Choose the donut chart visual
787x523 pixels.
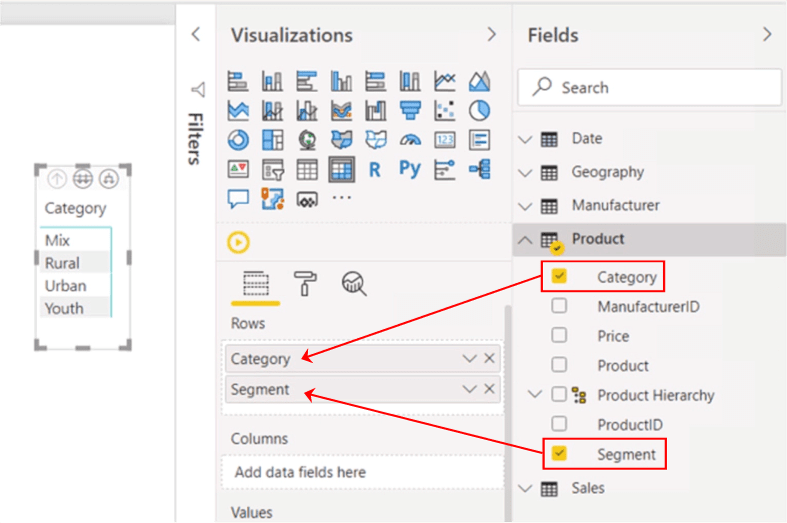tap(238, 140)
